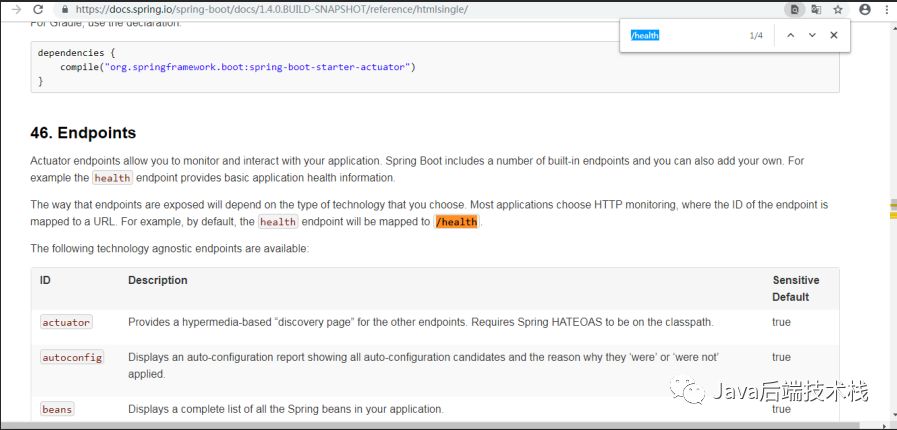Image resolution: width=897 pixels, height=430 pixels.
Task: Click the 'health' code in the first paragraph
Action: [112, 178]
